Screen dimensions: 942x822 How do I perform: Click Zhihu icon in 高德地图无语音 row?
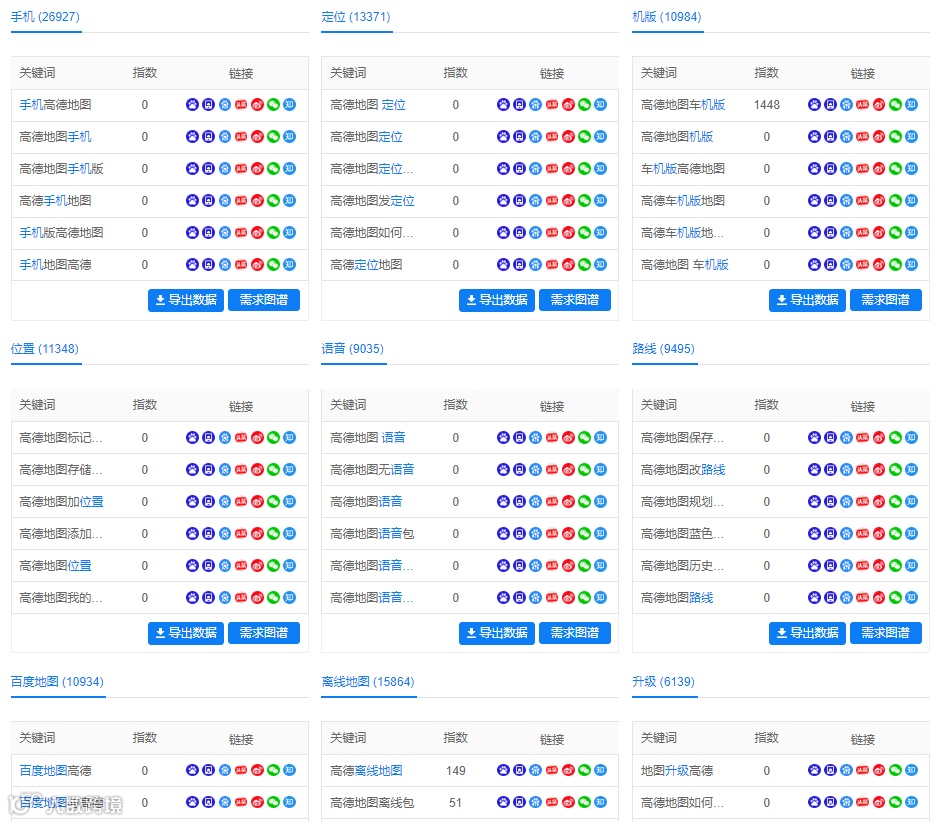point(601,469)
